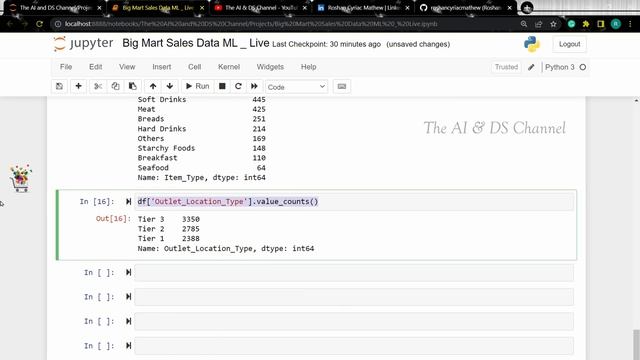
Task: Click the pencil edit mode icon
Action: 531,67
